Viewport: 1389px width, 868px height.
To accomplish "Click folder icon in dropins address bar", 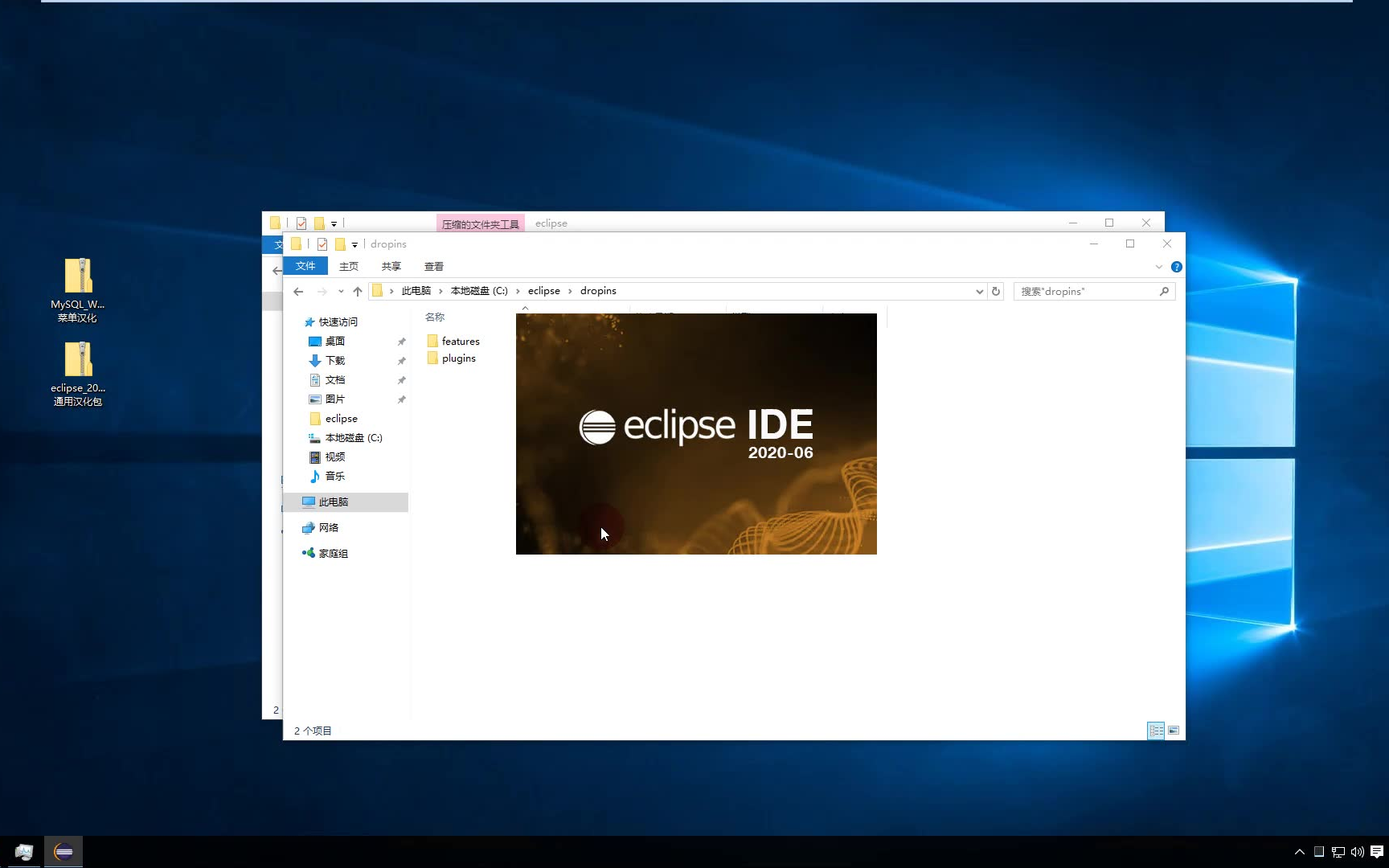I will [x=378, y=291].
